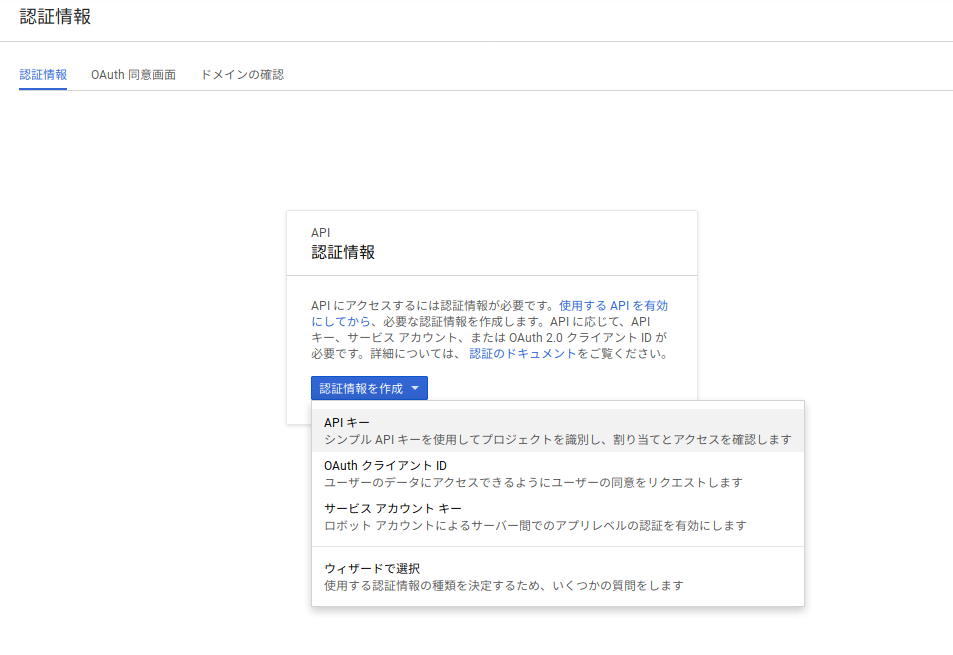Click the small API label in card header
The image size is (953, 655).
321,232
